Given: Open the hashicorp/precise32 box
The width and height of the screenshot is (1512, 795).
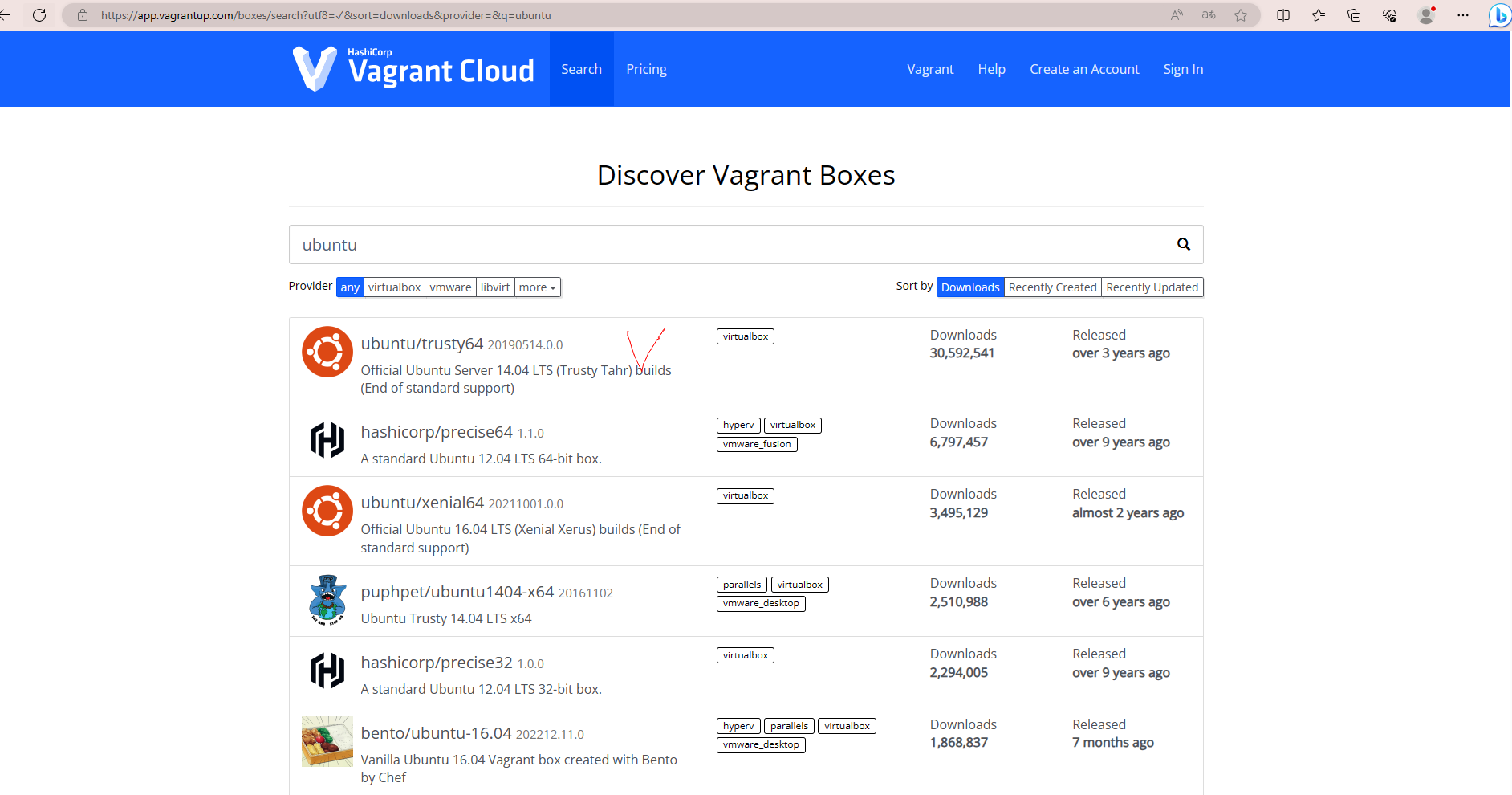Looking at the screenshot, I should (x=437, y=662).
